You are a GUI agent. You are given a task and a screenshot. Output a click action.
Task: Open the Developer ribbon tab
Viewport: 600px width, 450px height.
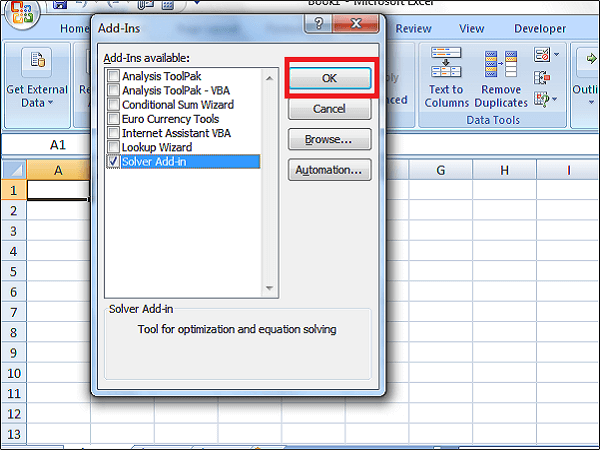(539, 29)
